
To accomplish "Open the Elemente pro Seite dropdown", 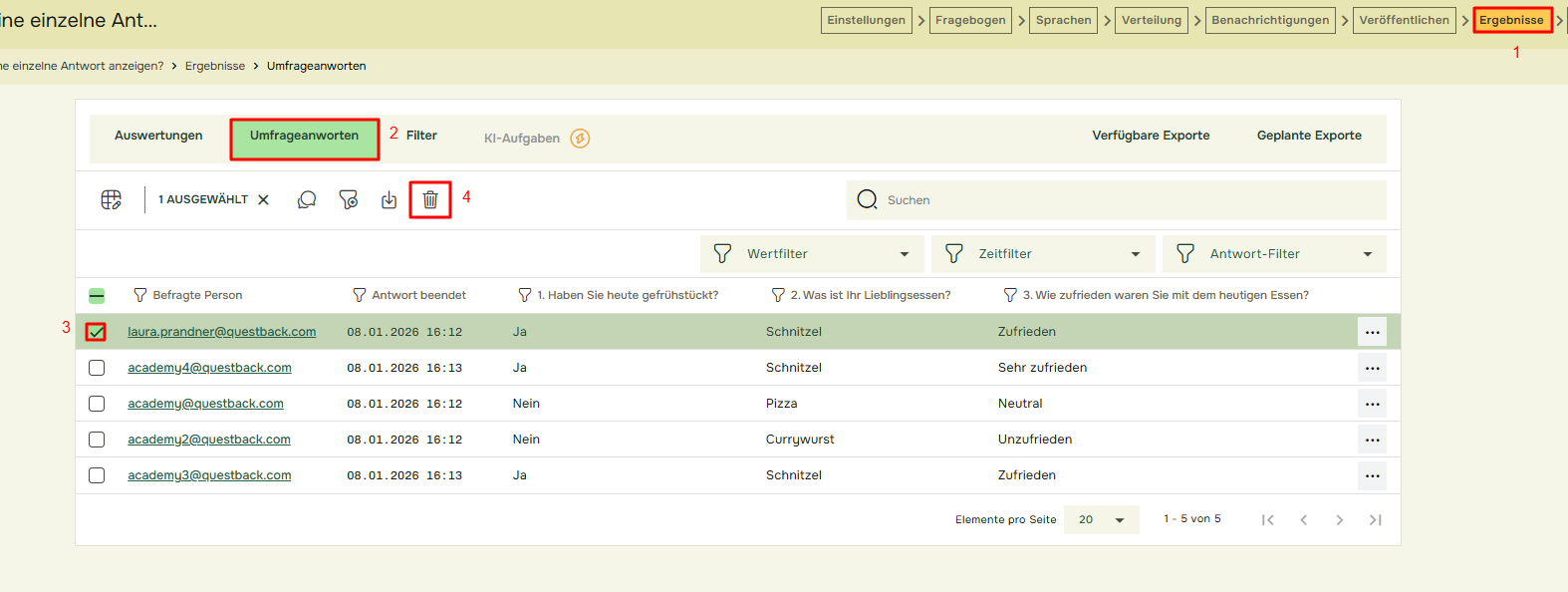I will (1101, 519).
